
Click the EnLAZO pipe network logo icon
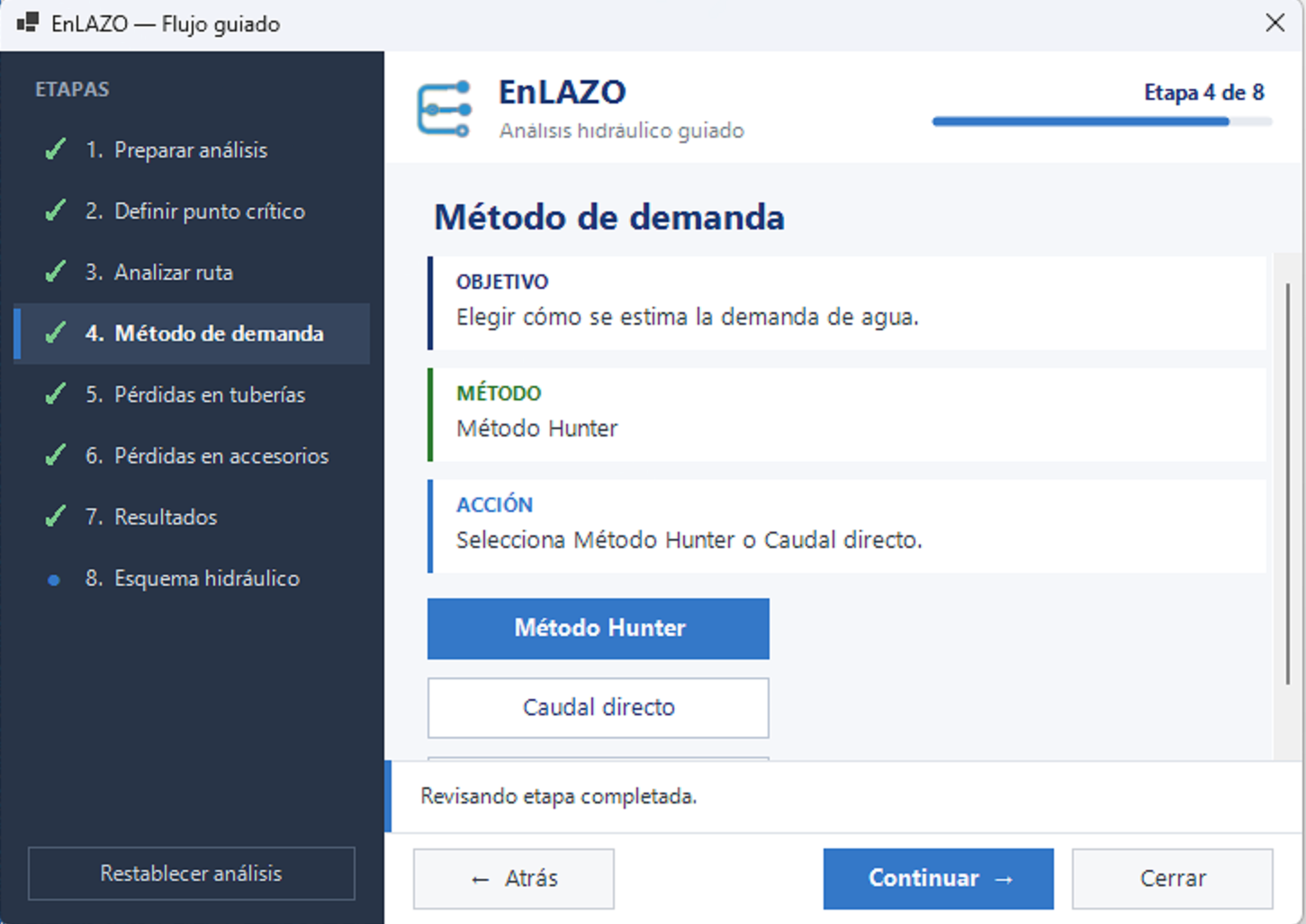coord(445,109)
